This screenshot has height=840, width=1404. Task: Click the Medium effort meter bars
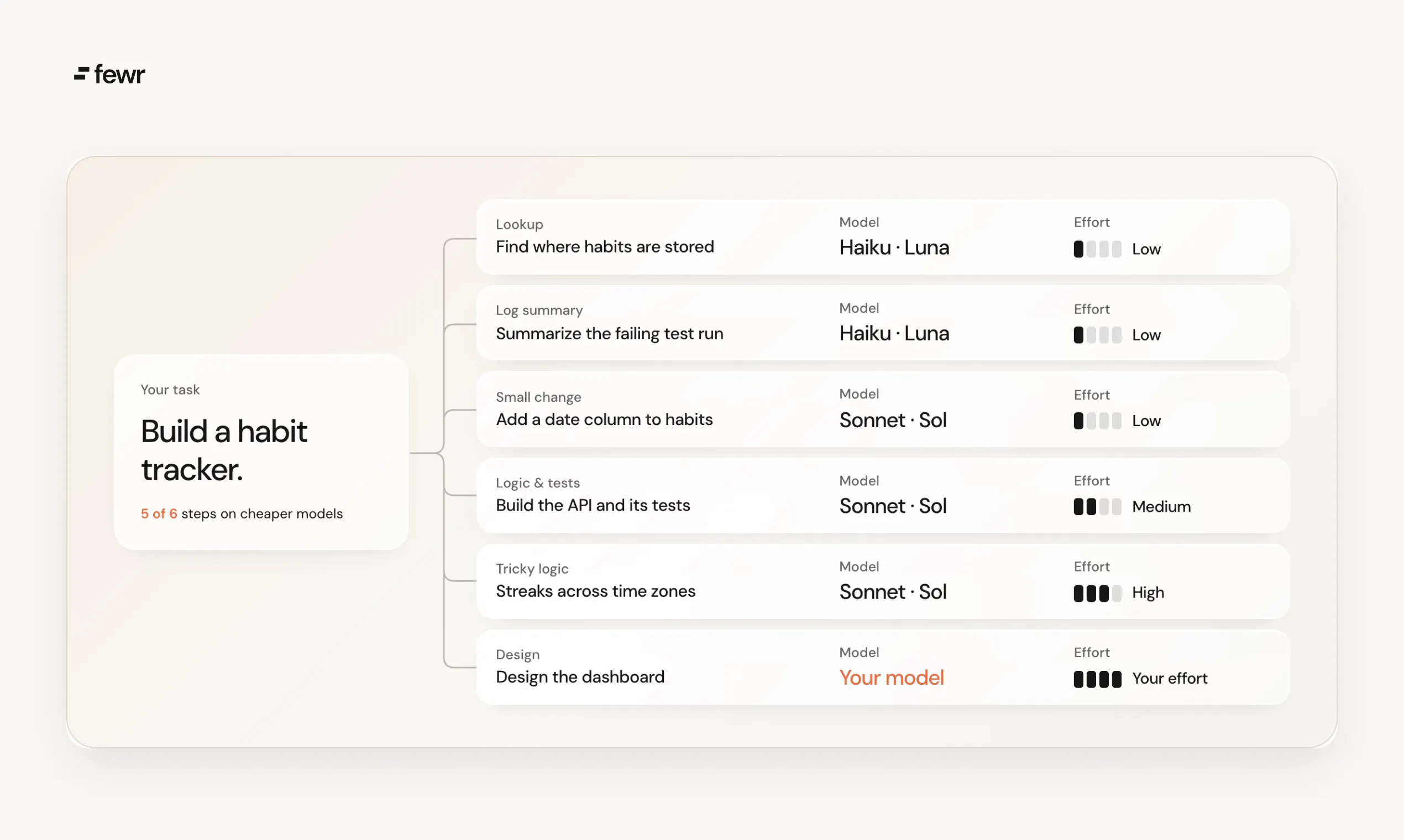tap(1097, 507)
